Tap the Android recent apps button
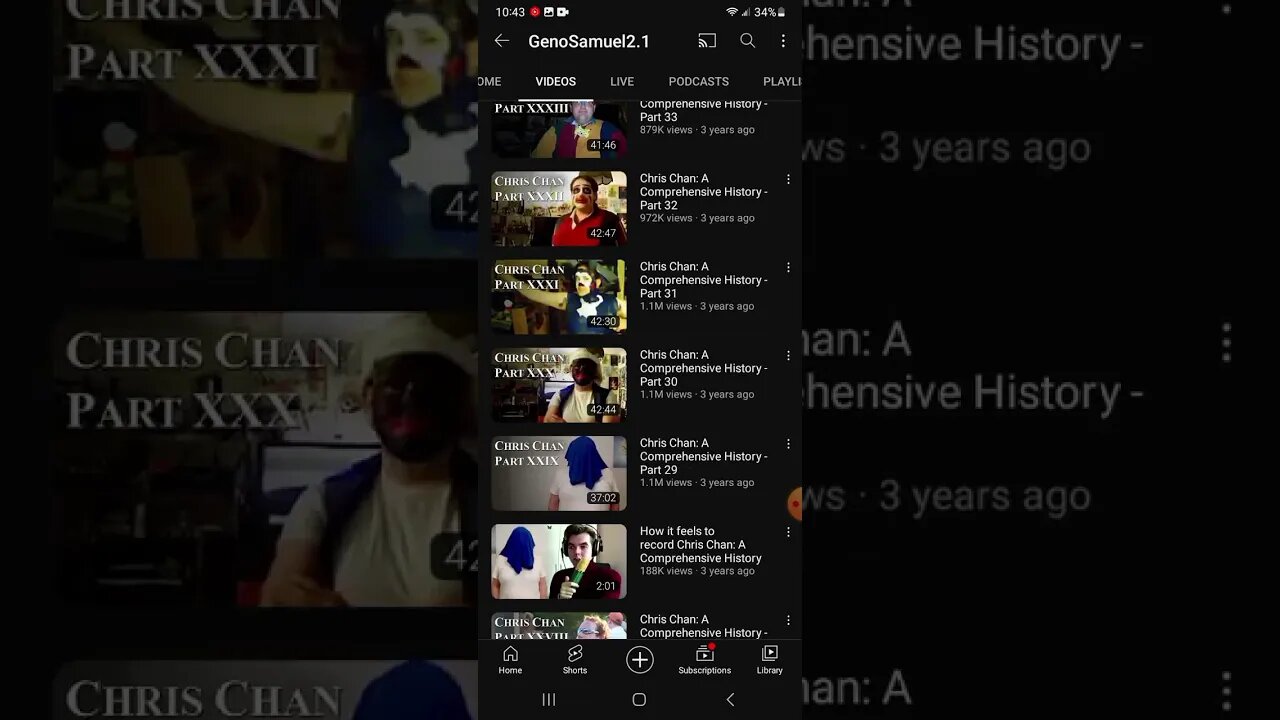The image size is (1280, 720). (548, 700)
